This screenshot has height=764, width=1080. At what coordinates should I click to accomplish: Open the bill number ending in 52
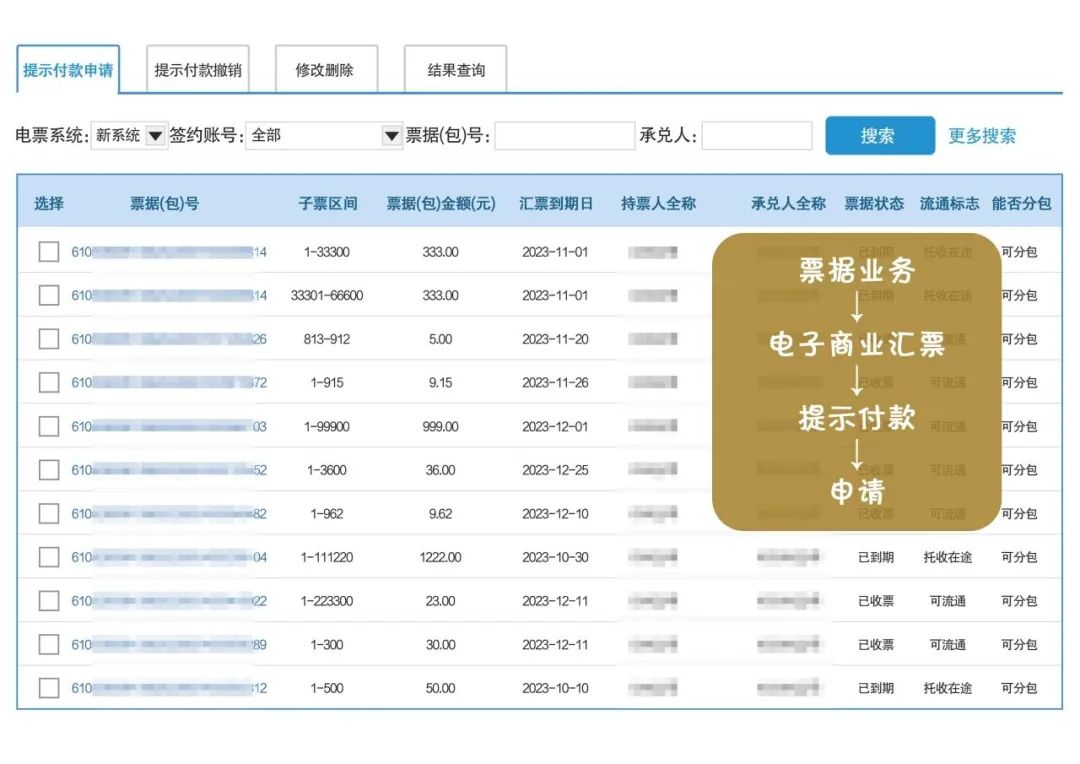click(x=169, y=470)
